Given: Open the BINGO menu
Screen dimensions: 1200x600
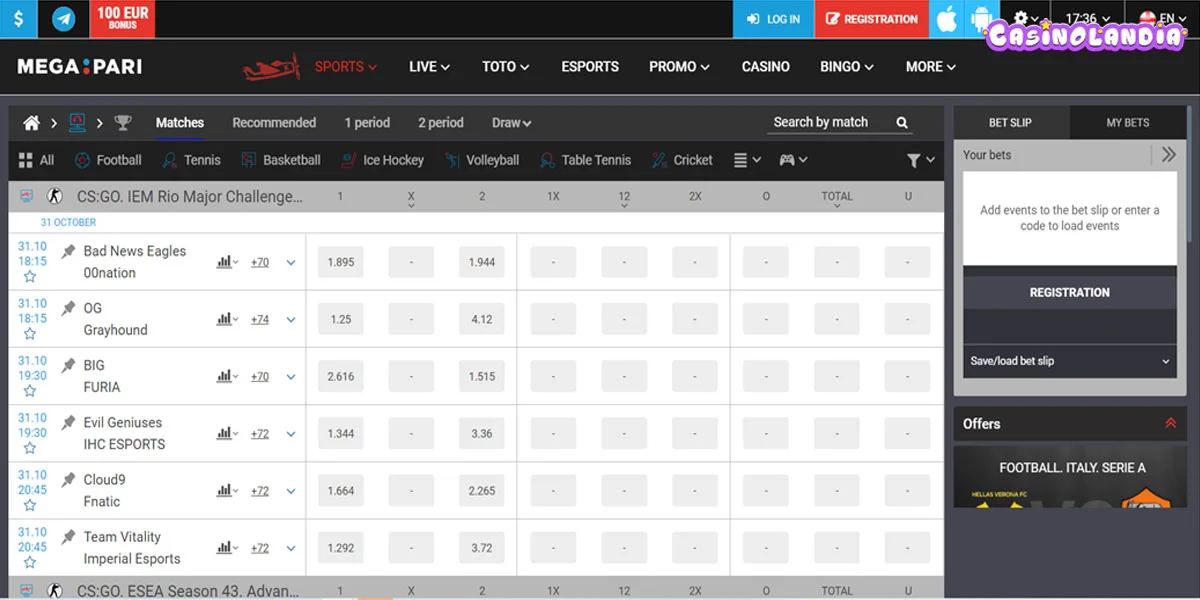Looking at the screenshot, I should (x=847, y=67).
